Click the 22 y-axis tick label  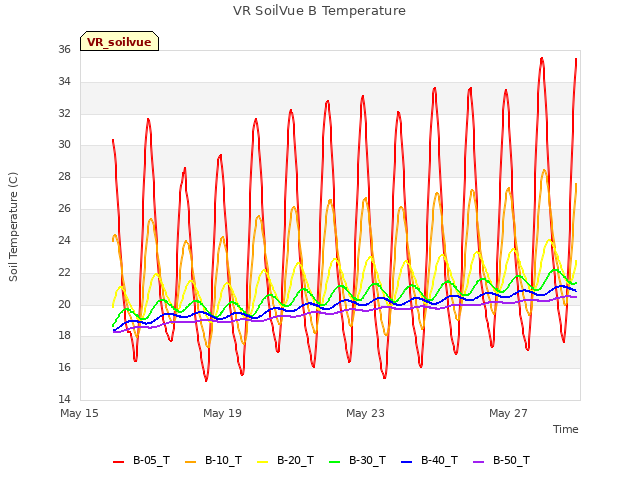click(x=64, y=272)
